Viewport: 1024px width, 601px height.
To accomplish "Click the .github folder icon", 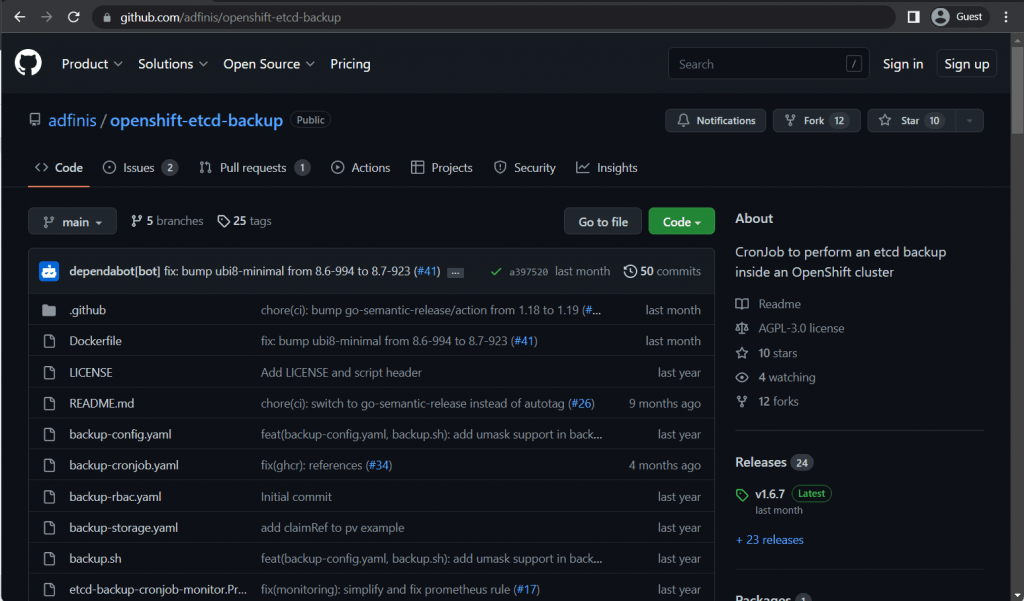I will tap(49, 310).
